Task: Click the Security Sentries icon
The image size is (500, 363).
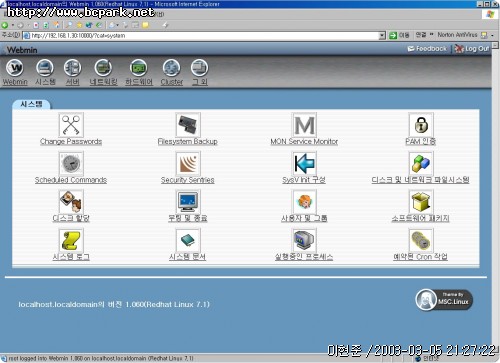Action: coord(188,163)
